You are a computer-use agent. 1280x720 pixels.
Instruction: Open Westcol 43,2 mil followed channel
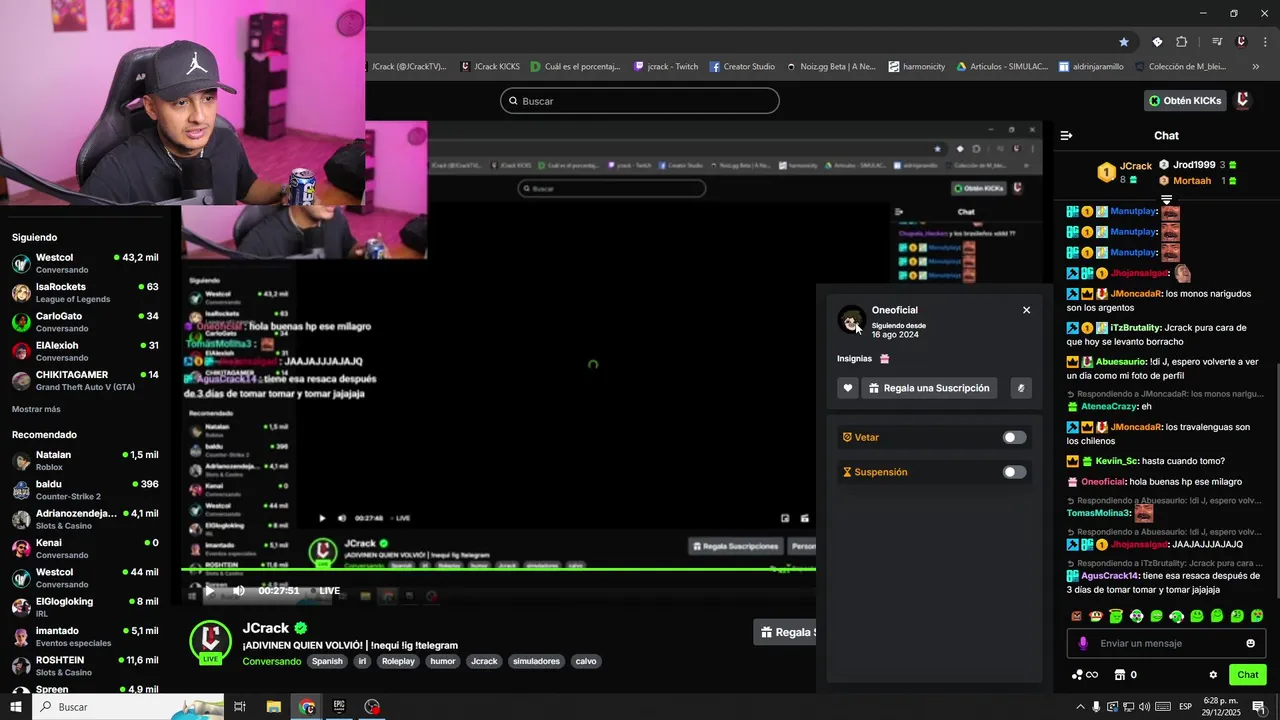pos(84,263)
